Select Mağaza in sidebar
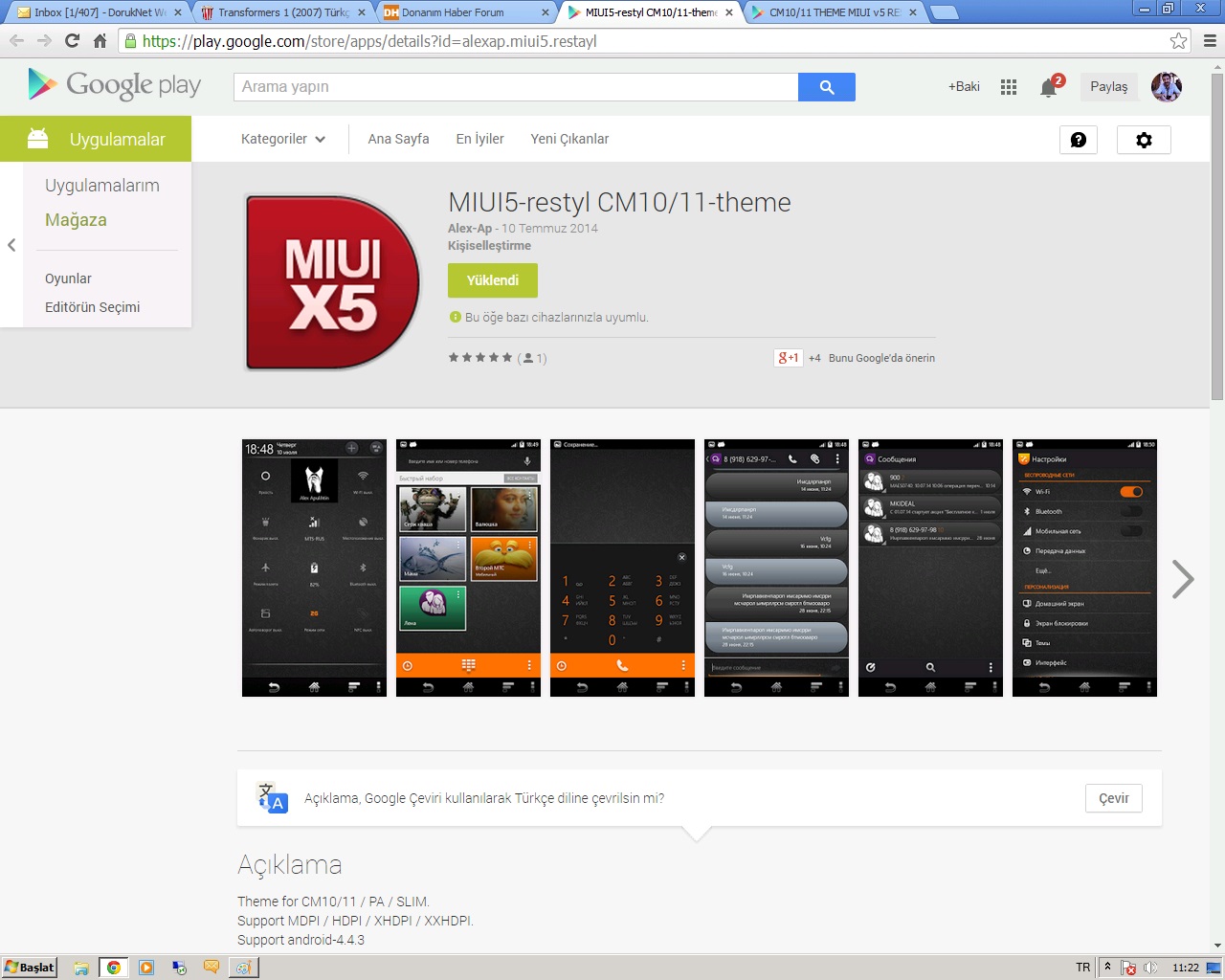The width and height of the screenshot is (1225, 980). (x=76, y=220)
